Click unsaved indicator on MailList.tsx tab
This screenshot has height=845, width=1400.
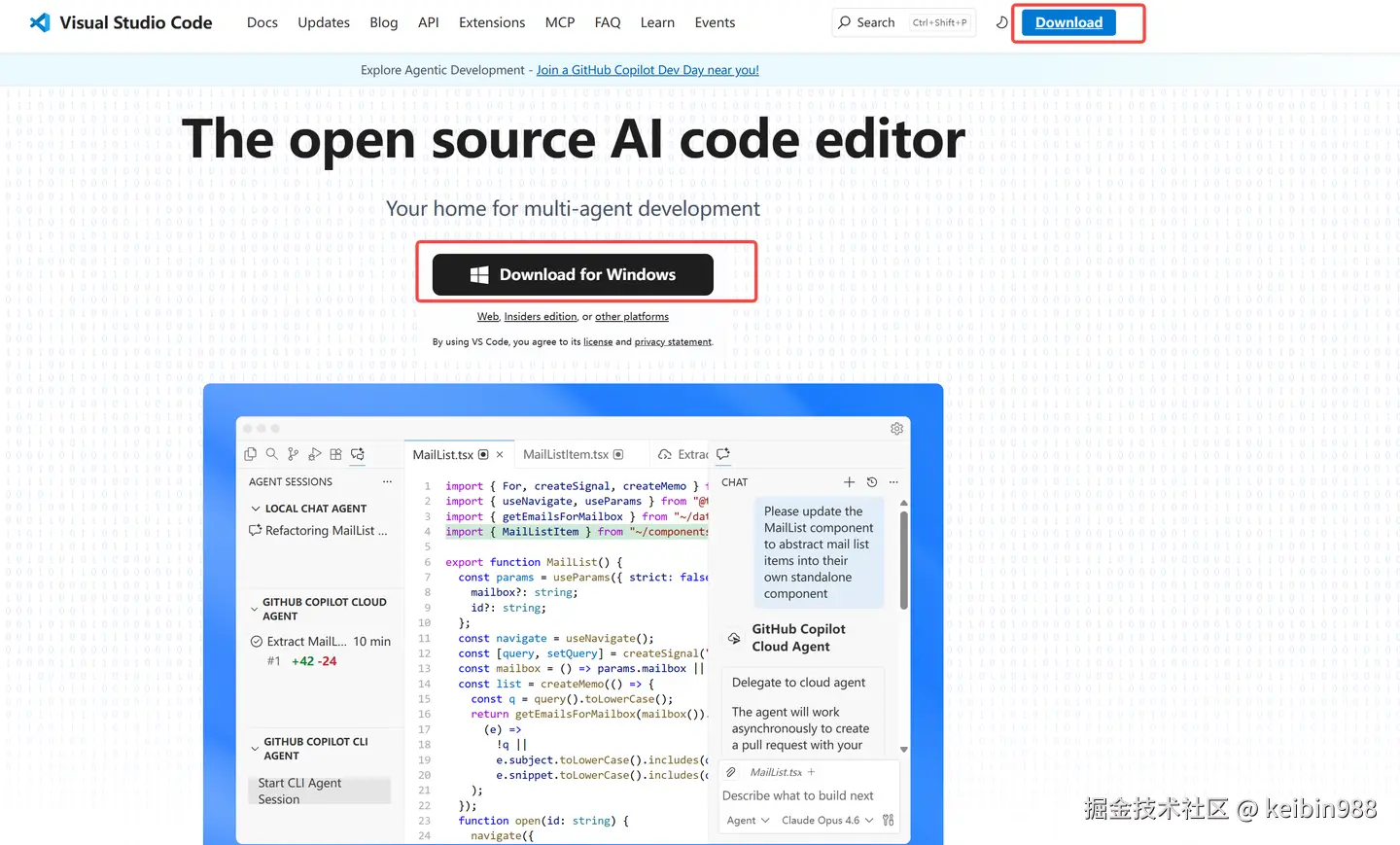(483, 454)
